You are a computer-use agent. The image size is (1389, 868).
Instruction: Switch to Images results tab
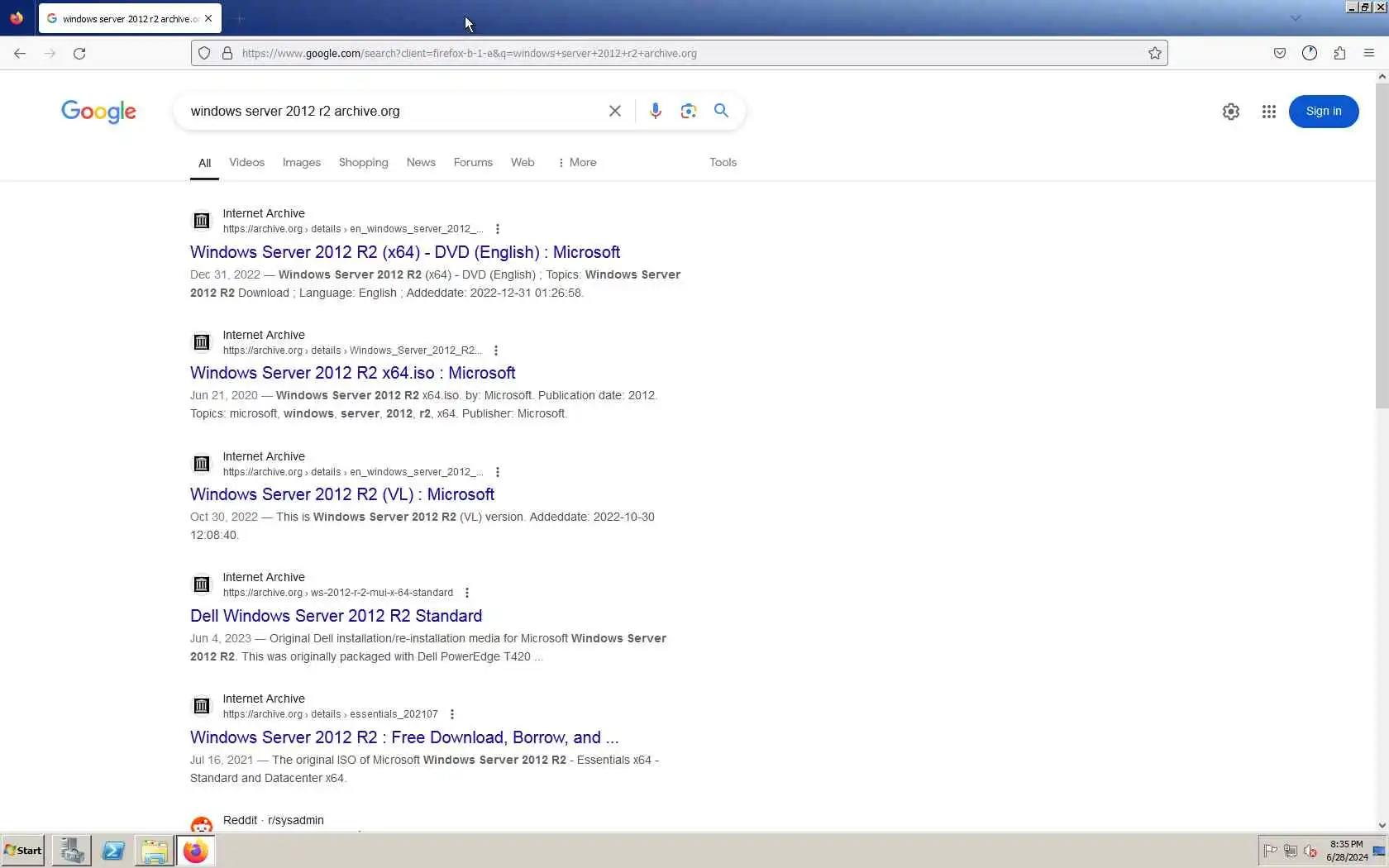tap(302, 163)
